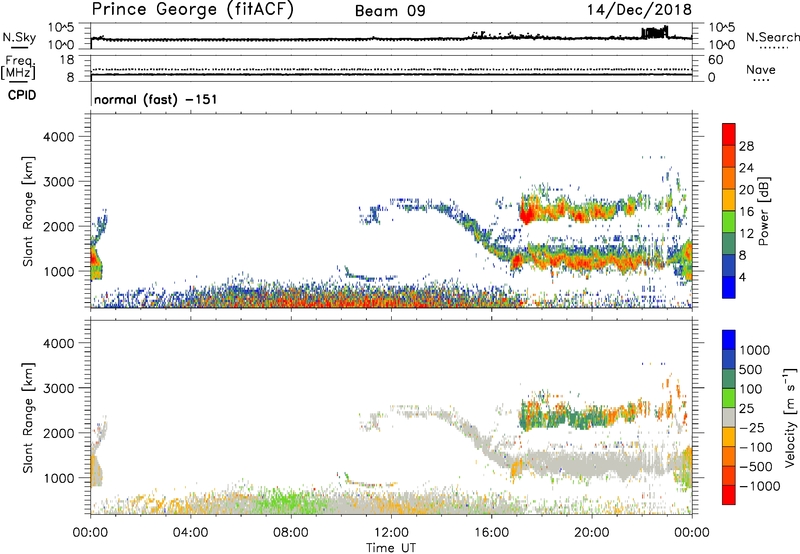Click the velocity colorbar tick '-1000'
This screenshot has width=800, height=554.
pos(759,486)
